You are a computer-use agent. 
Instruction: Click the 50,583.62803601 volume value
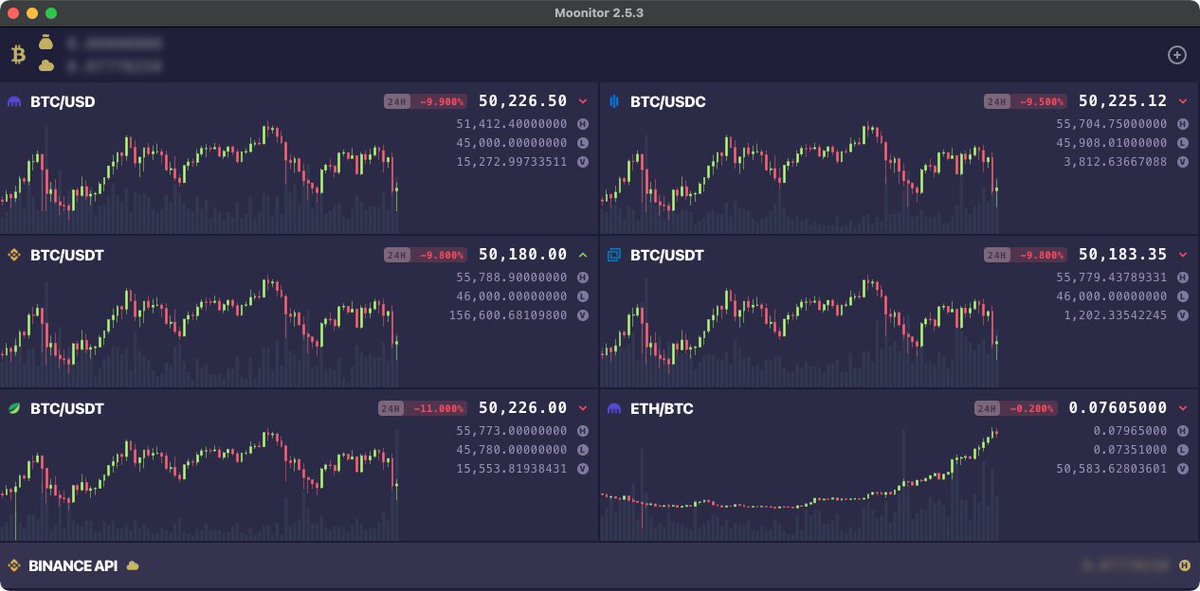[1112, 469]
